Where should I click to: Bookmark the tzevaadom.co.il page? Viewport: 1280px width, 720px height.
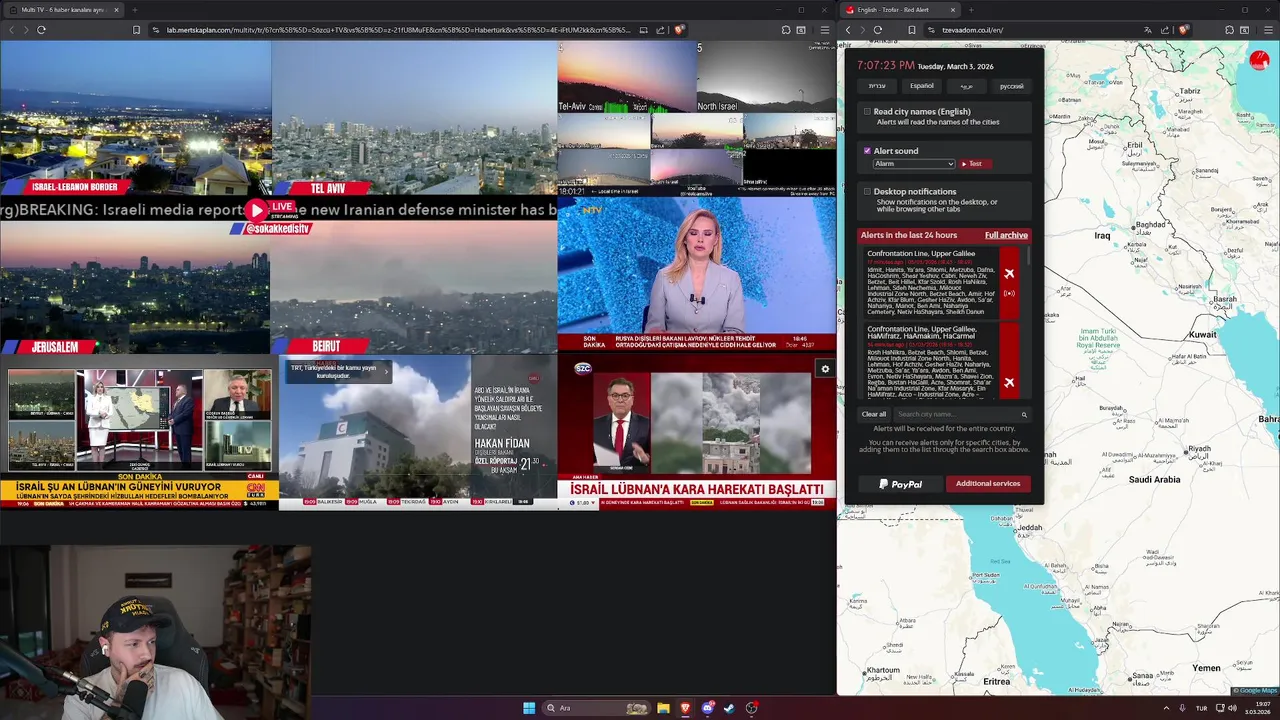point(912,30)
